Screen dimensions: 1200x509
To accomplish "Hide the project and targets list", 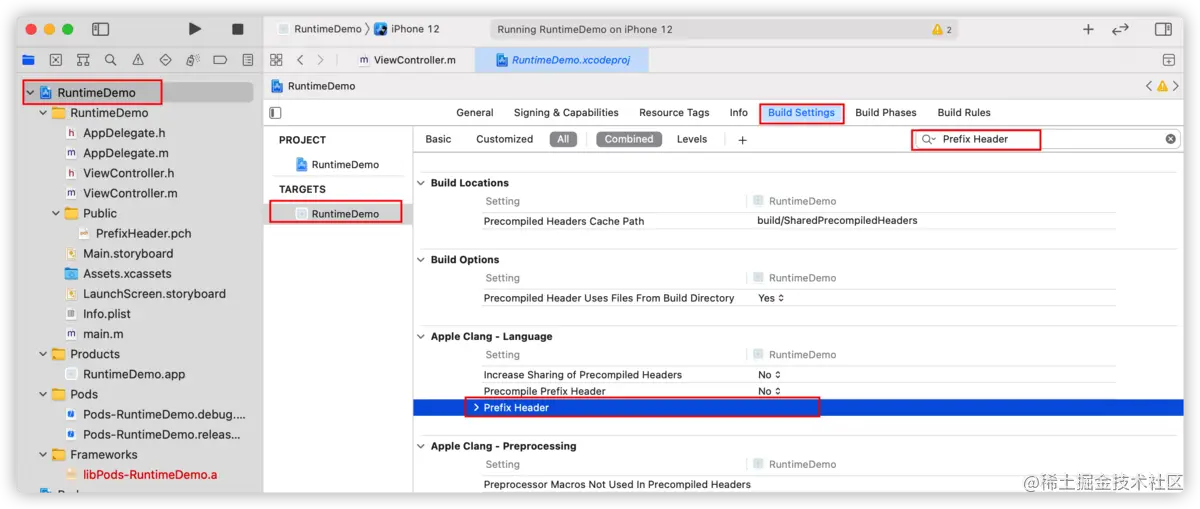I will [276, 113].
